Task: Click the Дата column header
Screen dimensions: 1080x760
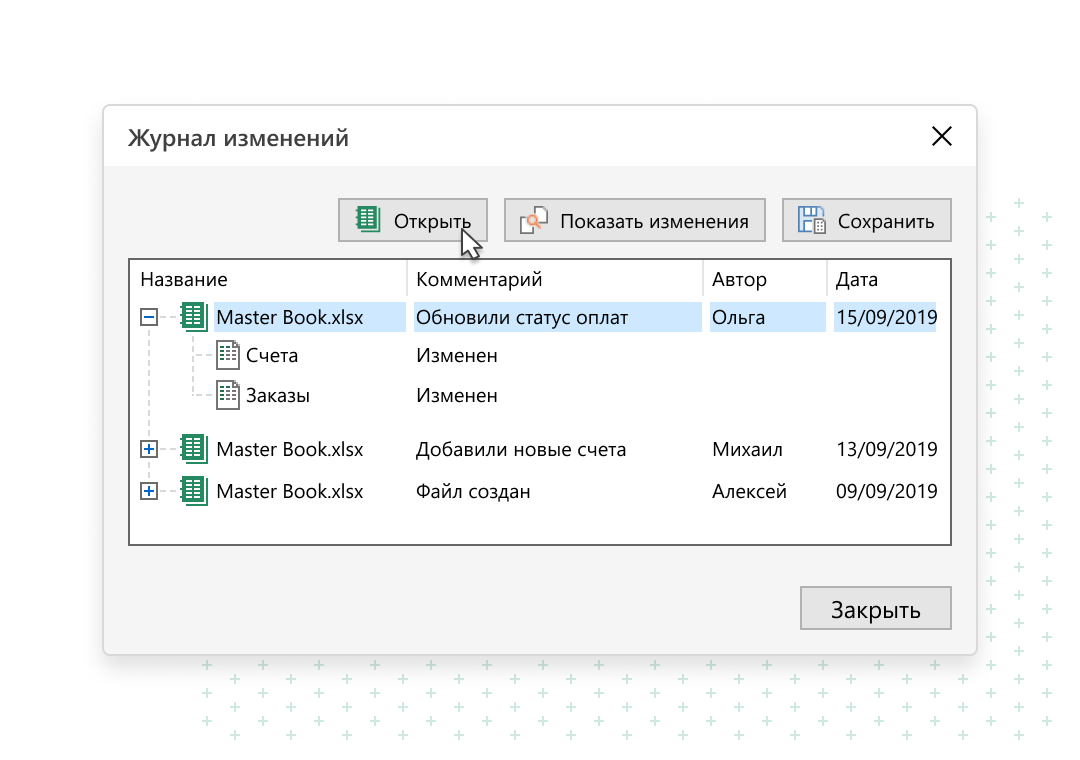Action: (x=857, y=280)
